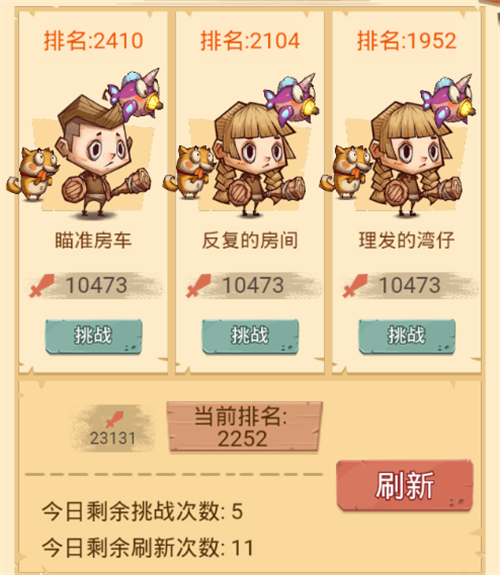
Task: Click the 排名:1952 rank label
Action: (407, 40)
